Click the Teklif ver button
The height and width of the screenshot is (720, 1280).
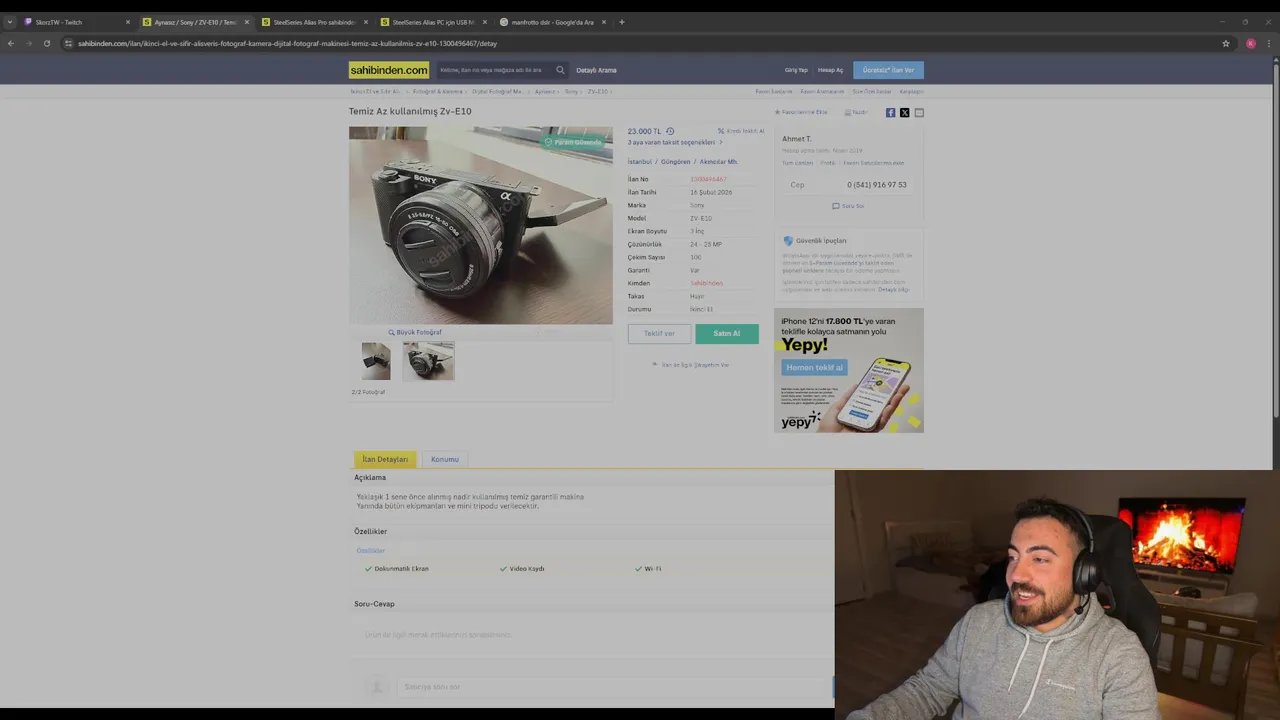click(x=659, y=334)
